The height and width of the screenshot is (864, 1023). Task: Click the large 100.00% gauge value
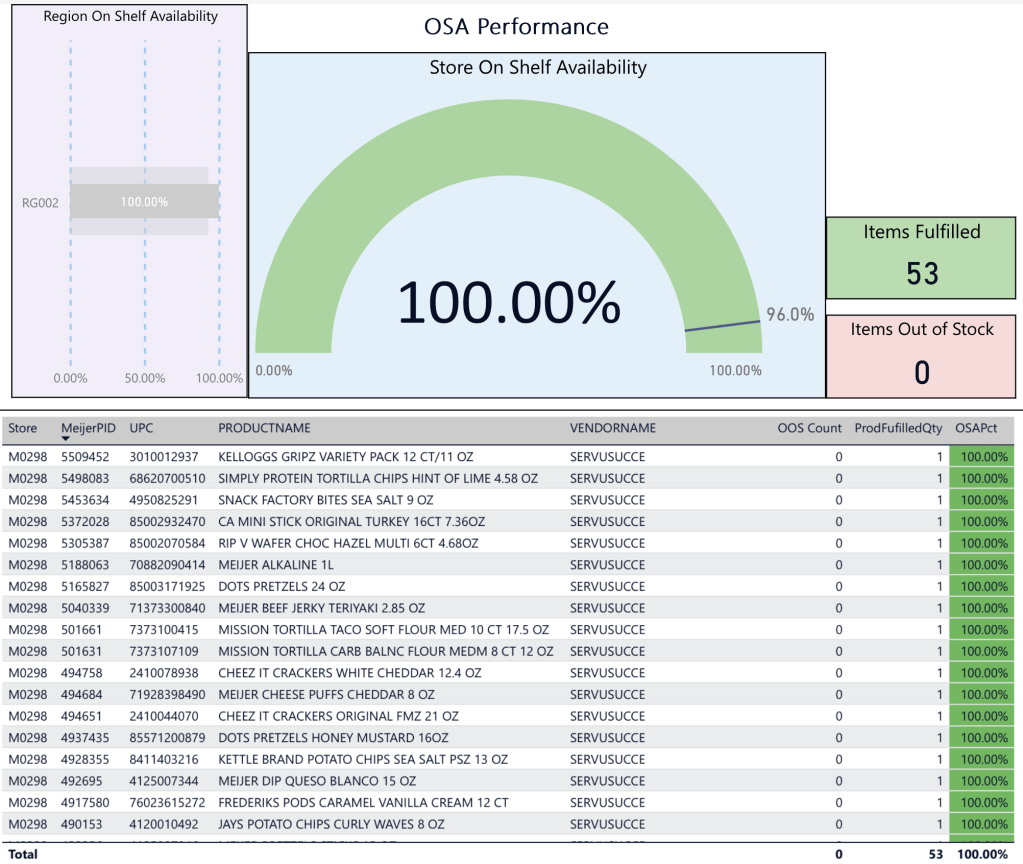(509, 302)
